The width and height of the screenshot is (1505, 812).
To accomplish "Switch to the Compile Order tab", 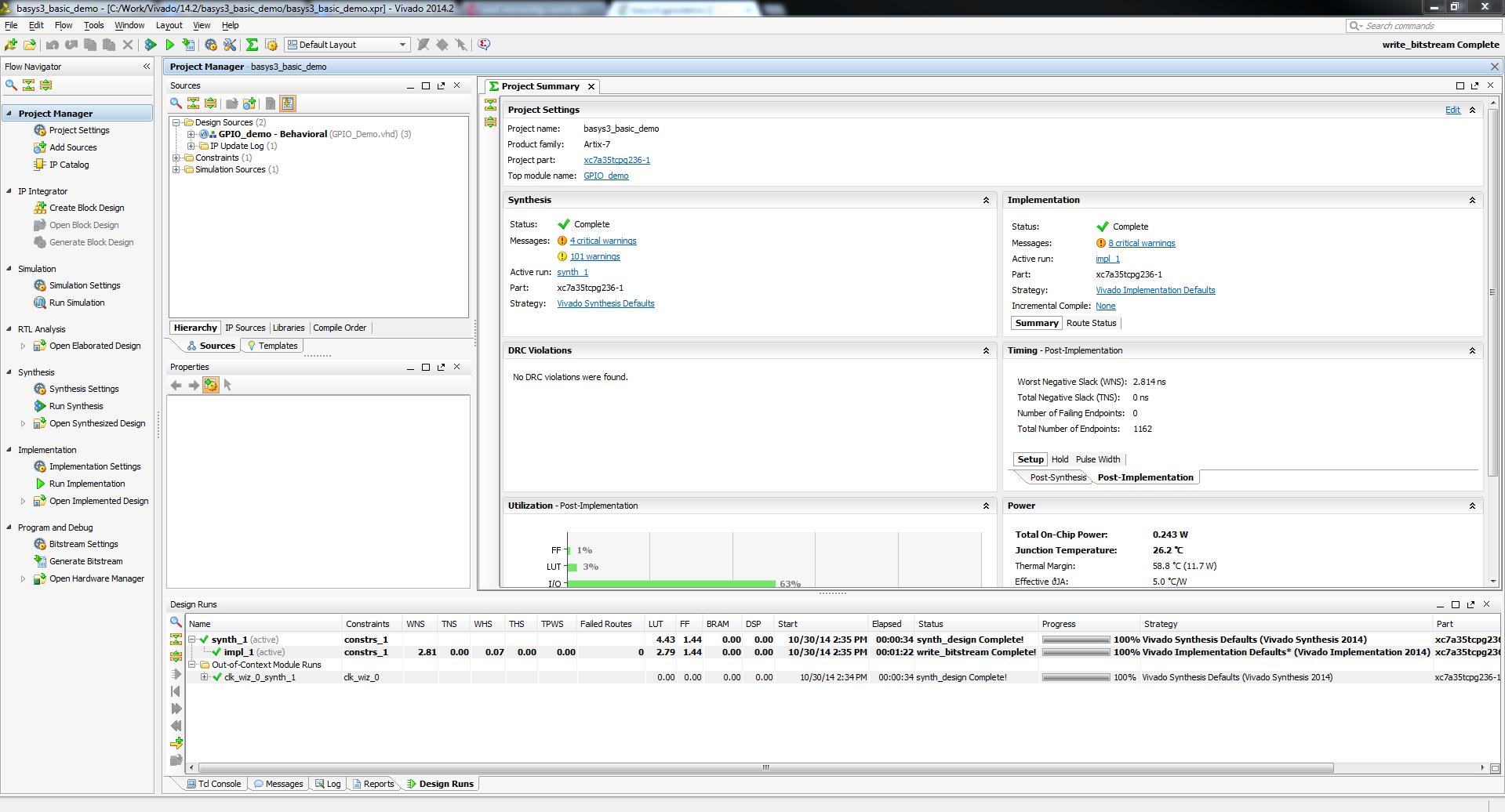I will (x=340, y=328).
